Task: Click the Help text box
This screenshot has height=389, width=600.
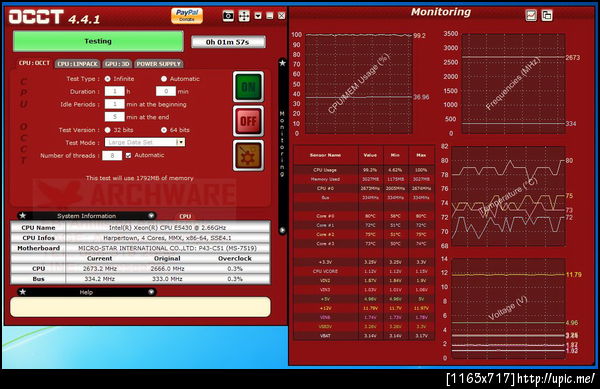Action: 140,307
